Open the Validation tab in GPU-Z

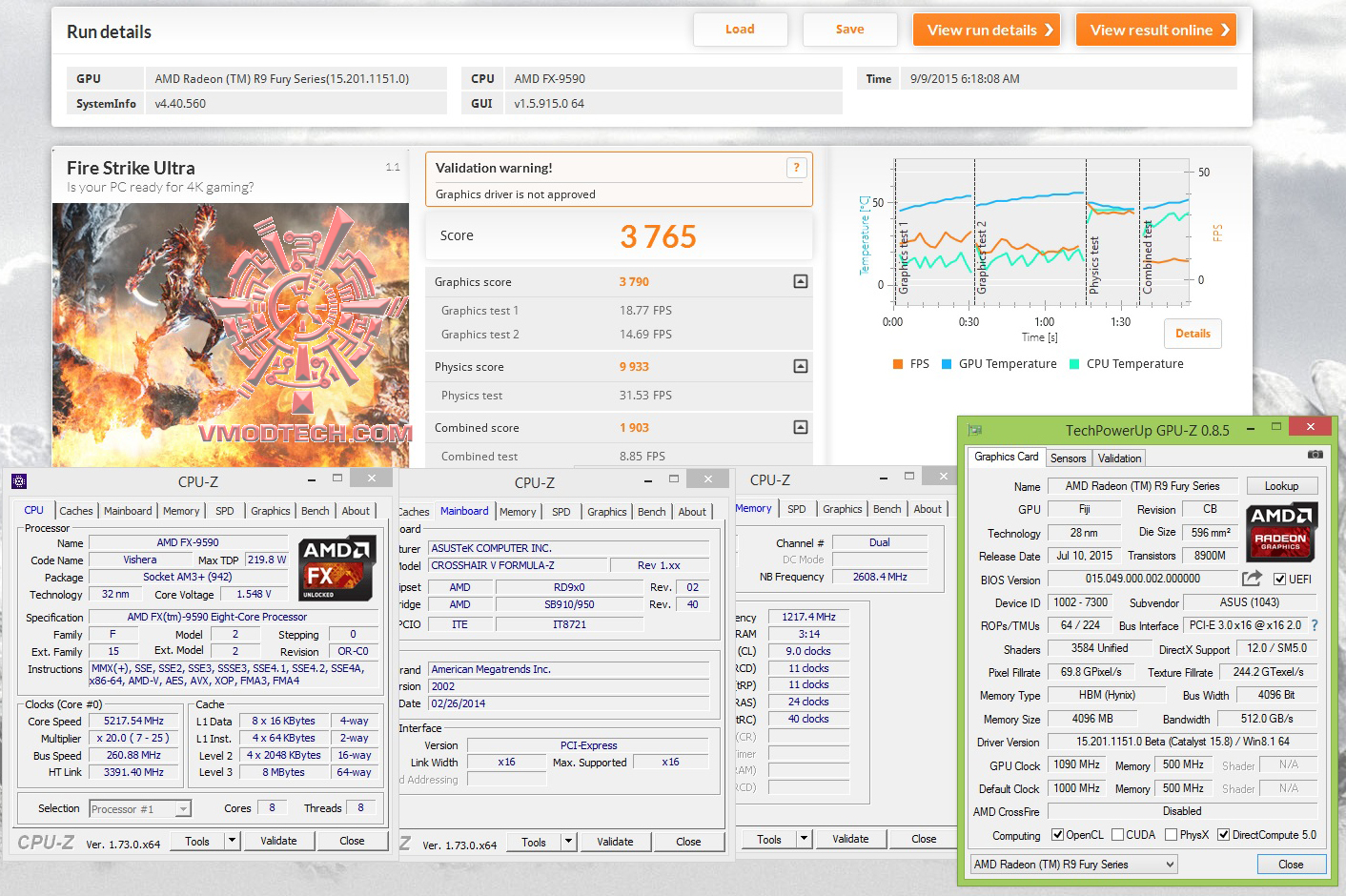click(1119, 458)
